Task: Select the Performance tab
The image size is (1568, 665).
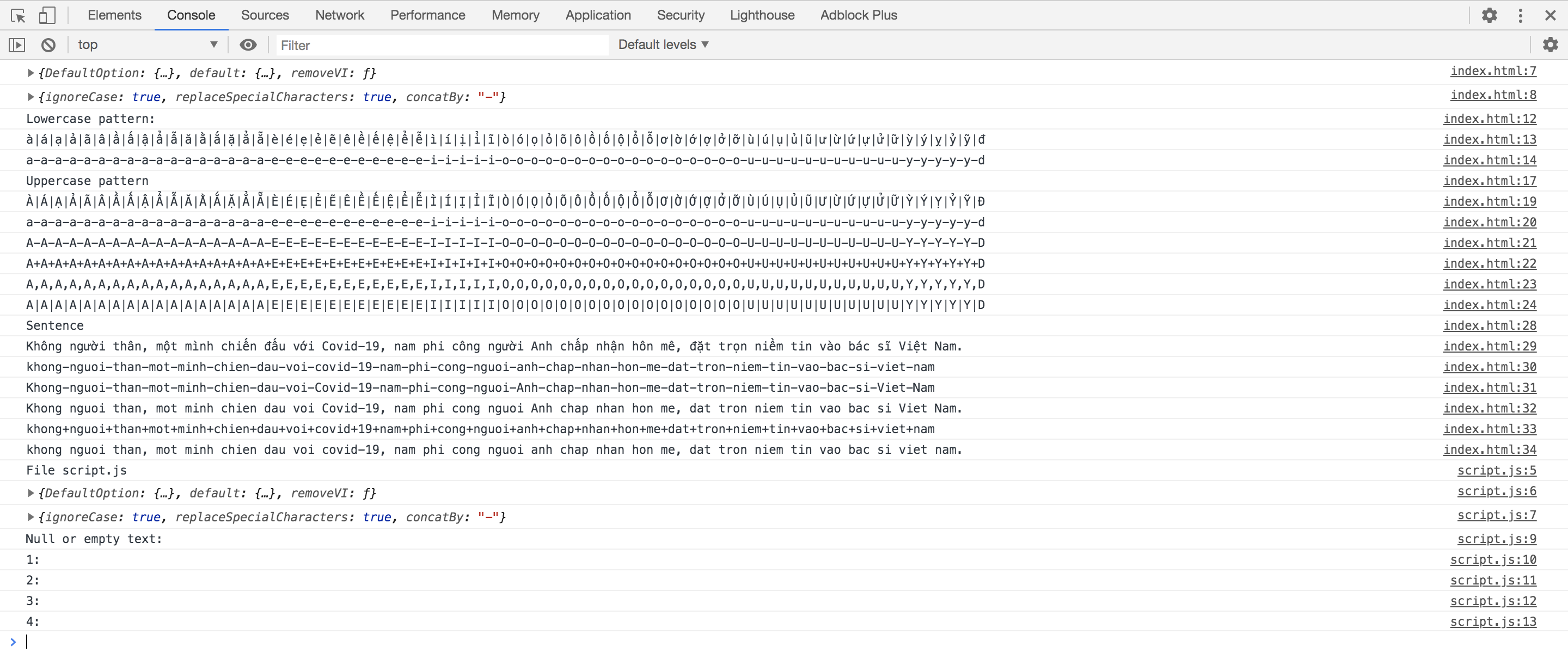Action: [x=427, y=14]
